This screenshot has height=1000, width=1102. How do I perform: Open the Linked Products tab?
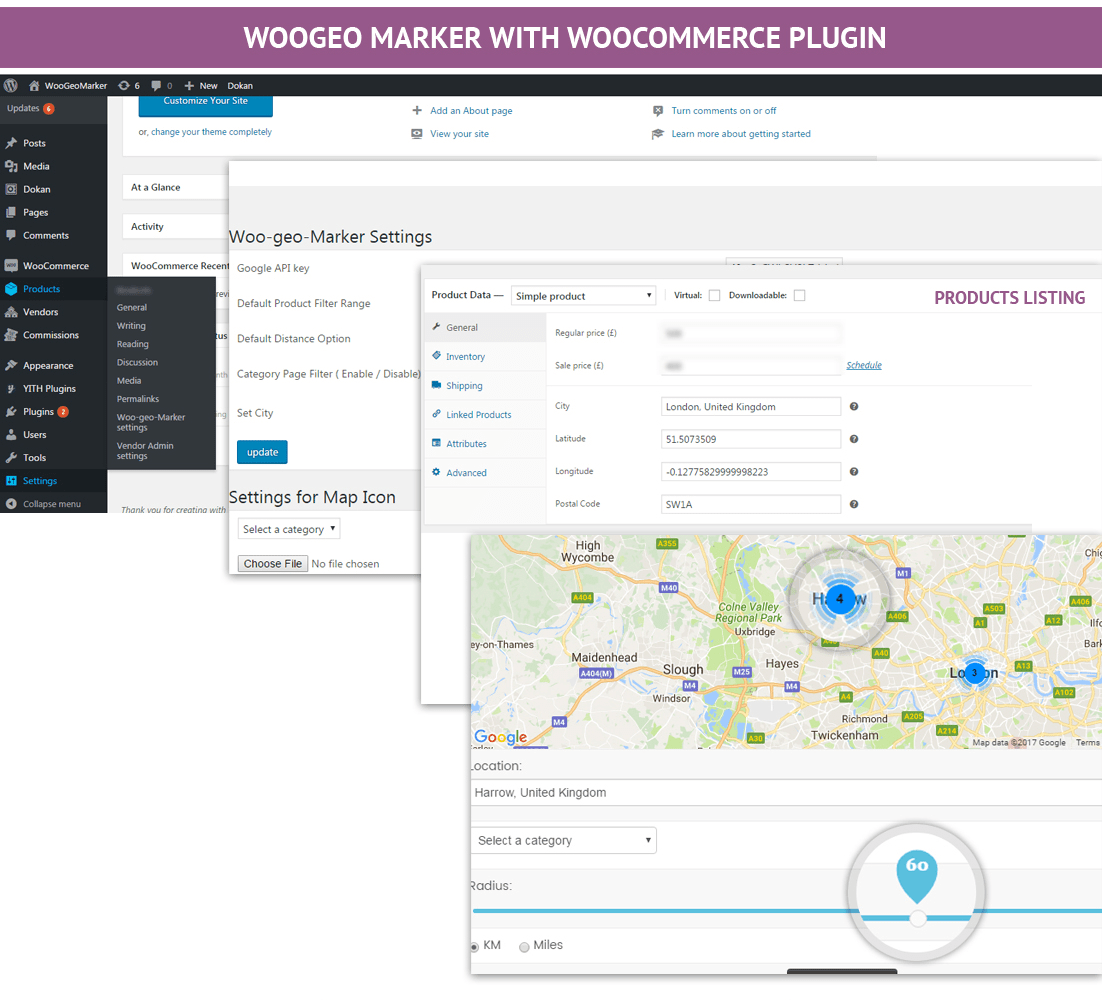click(x=486, y=415)
